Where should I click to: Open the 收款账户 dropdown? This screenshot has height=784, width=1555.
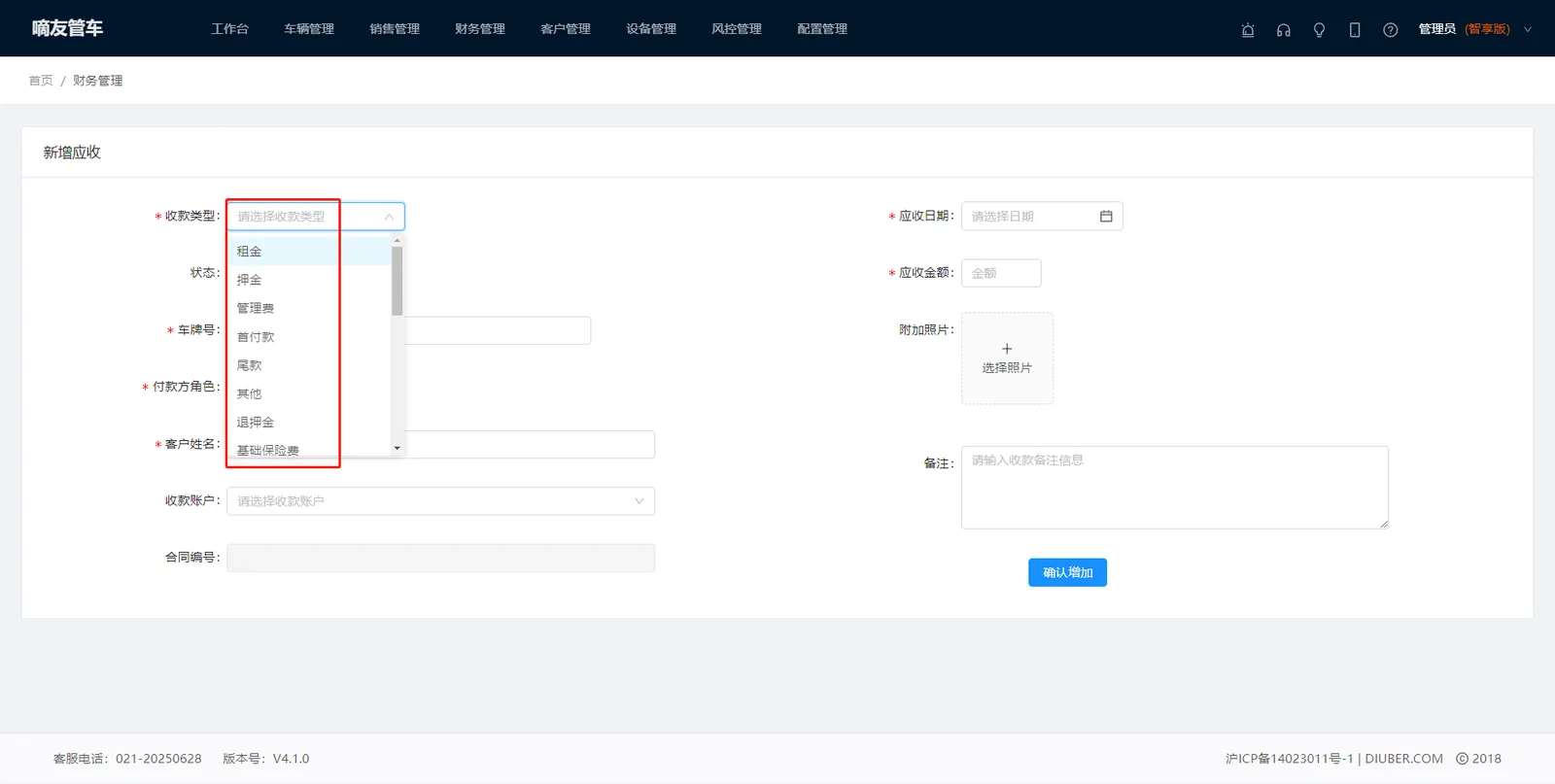pos(440,501)
